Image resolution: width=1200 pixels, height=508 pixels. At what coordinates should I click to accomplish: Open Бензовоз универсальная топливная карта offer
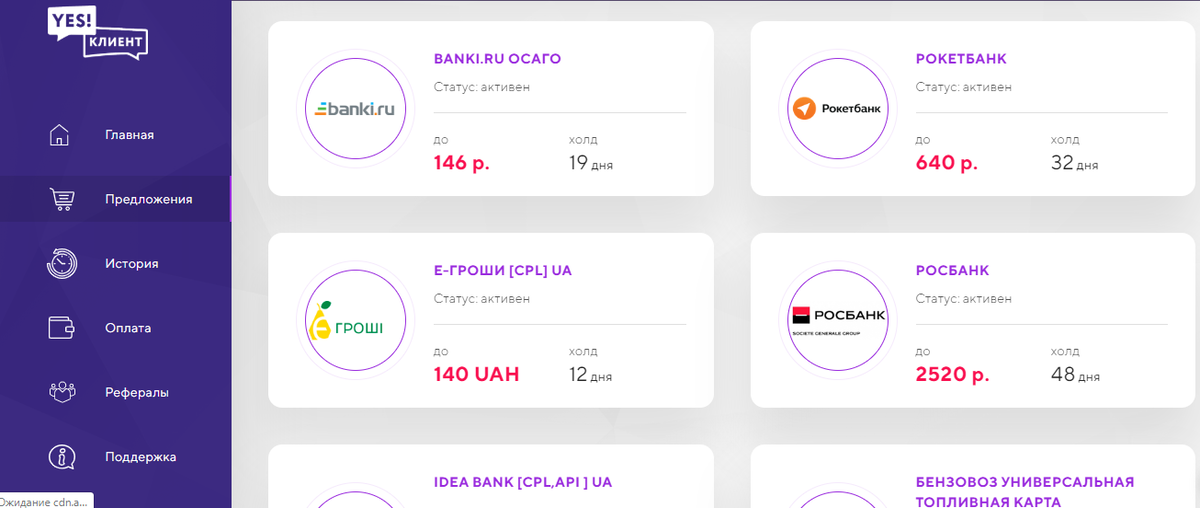pyautogui.click(x=1024, y=491)
